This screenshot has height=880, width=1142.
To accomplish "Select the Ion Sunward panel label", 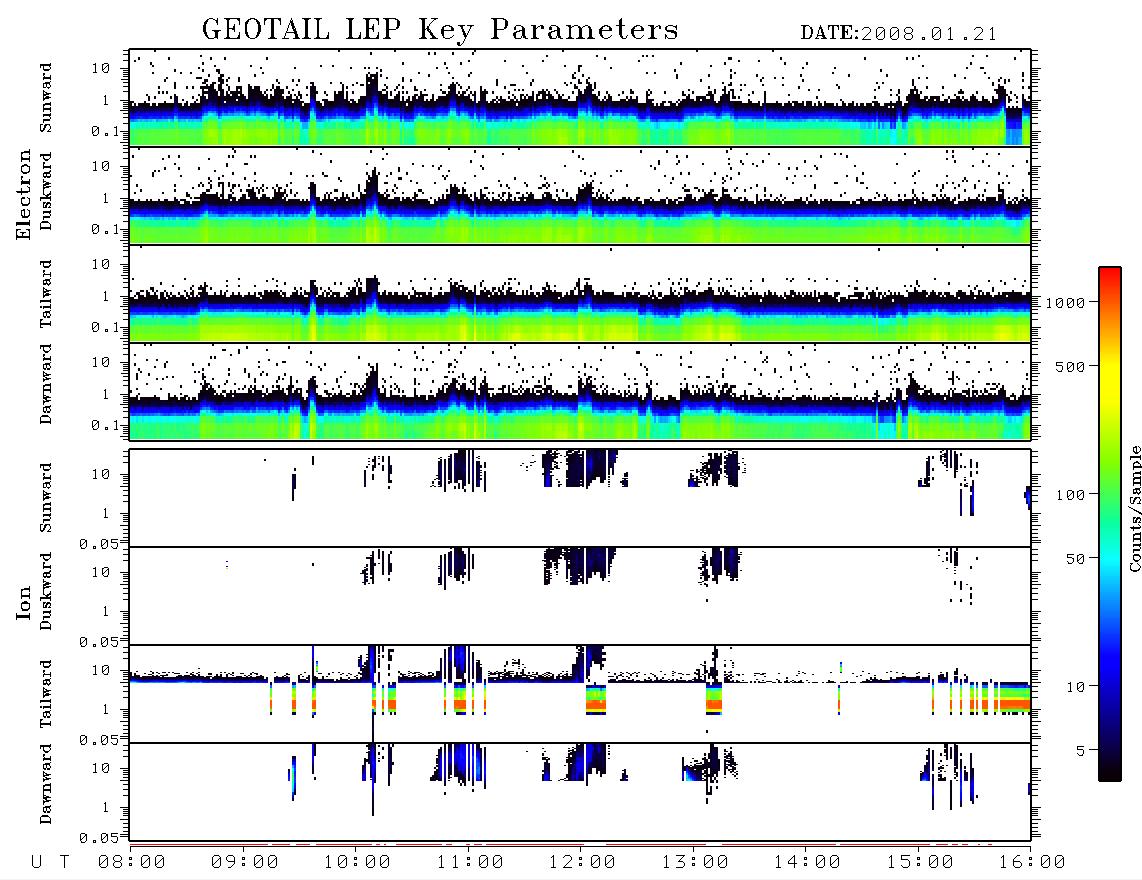I will click(46, 498).
